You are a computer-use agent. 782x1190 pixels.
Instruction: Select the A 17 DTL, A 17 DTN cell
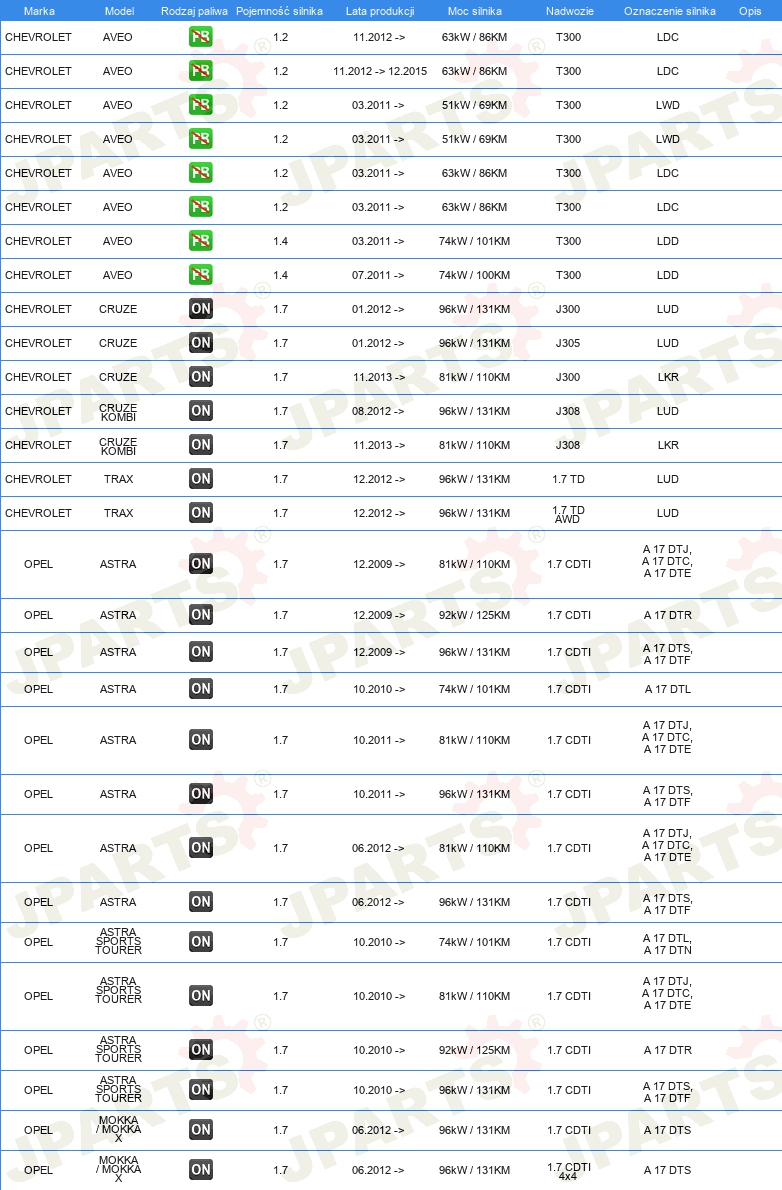pyautogui.click(x=668, y=944)
